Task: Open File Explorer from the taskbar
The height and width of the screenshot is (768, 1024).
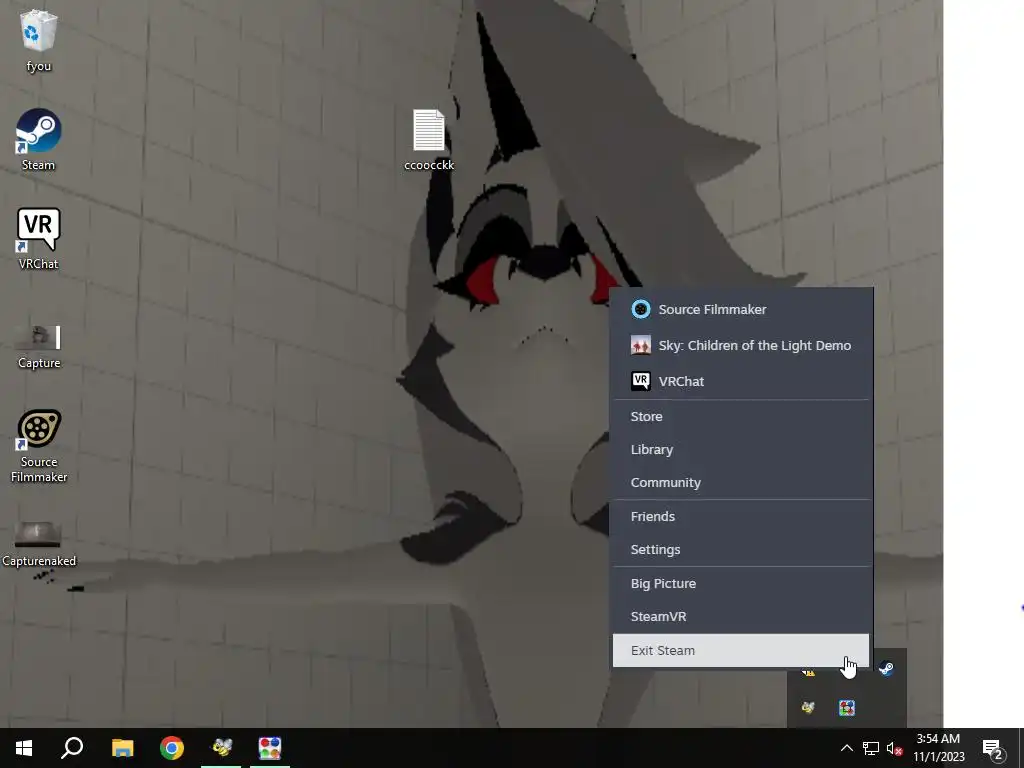Action: pyautogui.click(x=122, y=748)
